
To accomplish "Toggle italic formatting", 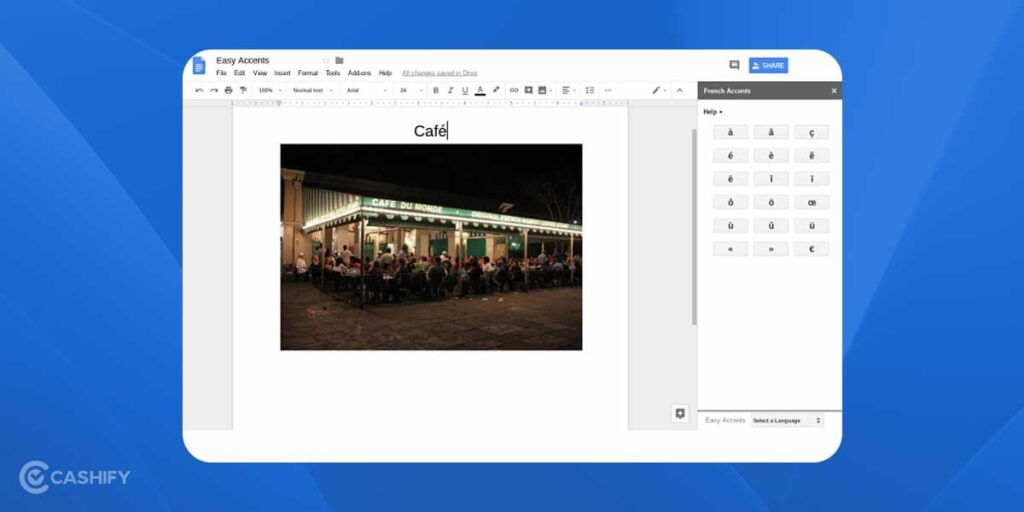I will (x=450, y=90).
